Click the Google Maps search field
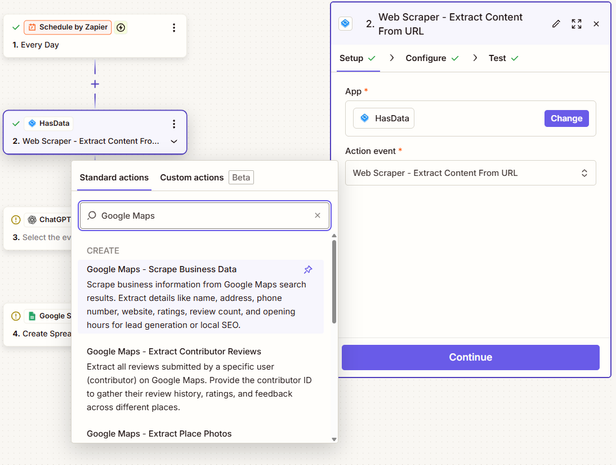 pos(205,215)
